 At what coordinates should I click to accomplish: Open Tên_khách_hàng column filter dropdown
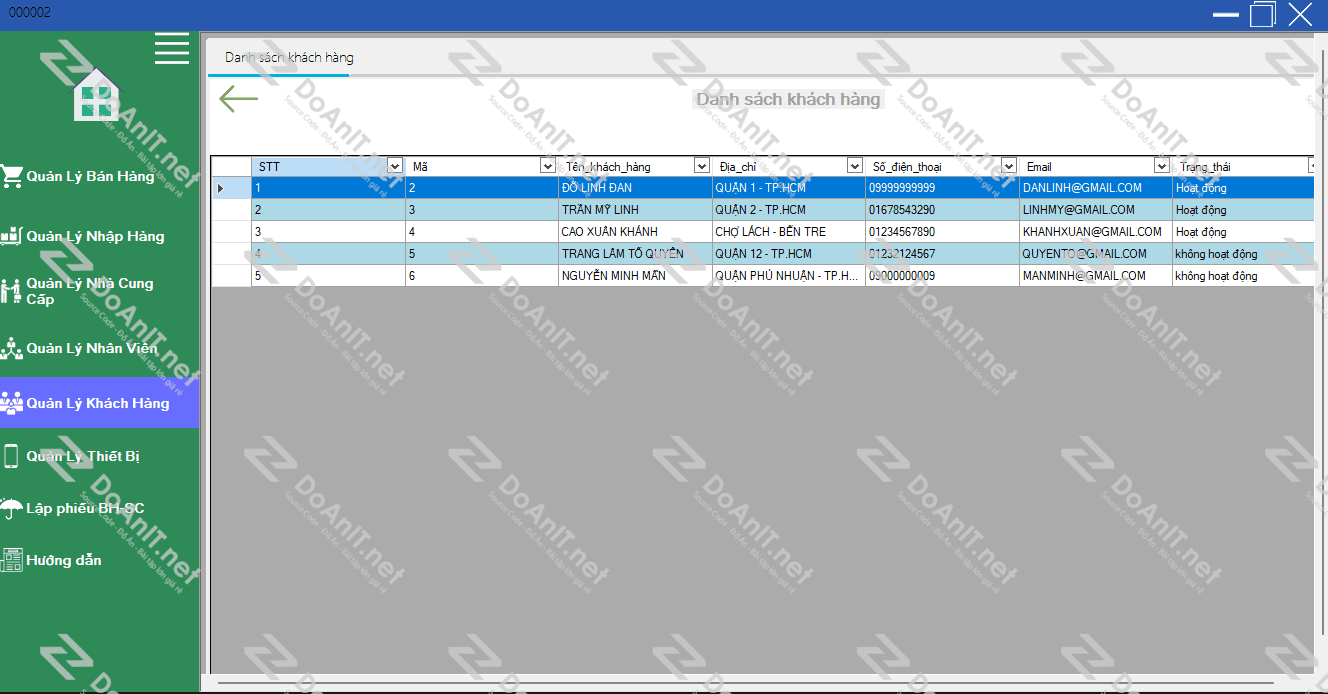[x=702, y=166]
